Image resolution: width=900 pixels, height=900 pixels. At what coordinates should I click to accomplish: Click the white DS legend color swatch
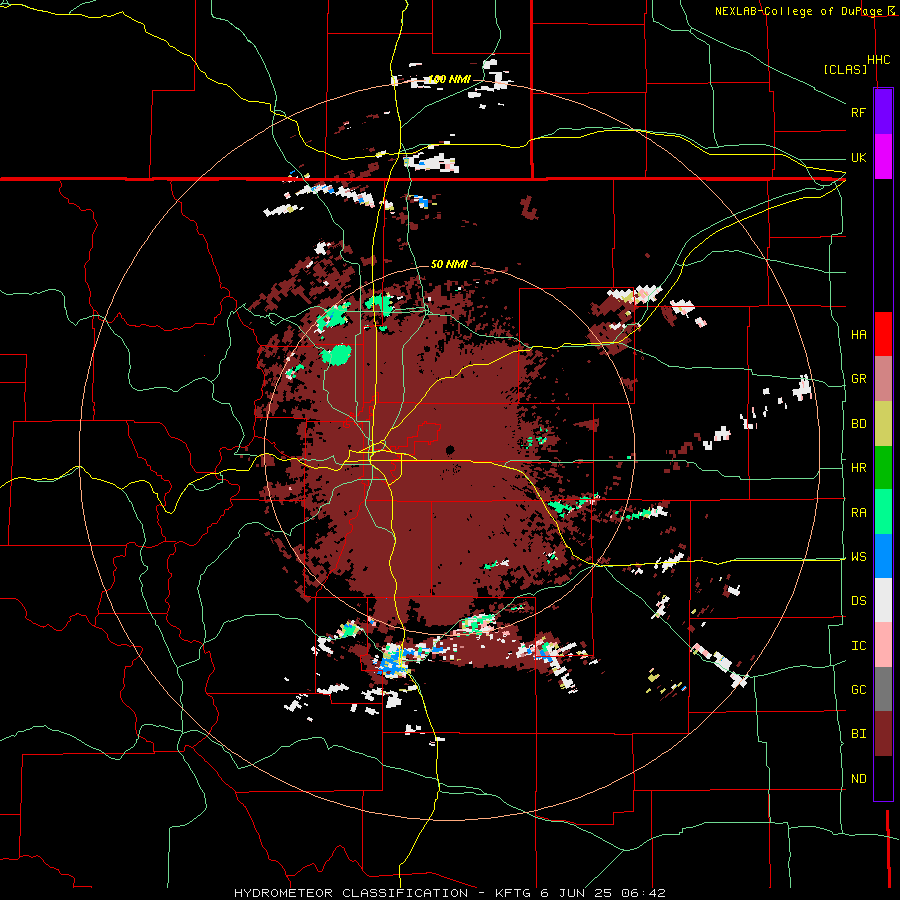[x=883, y=600]
